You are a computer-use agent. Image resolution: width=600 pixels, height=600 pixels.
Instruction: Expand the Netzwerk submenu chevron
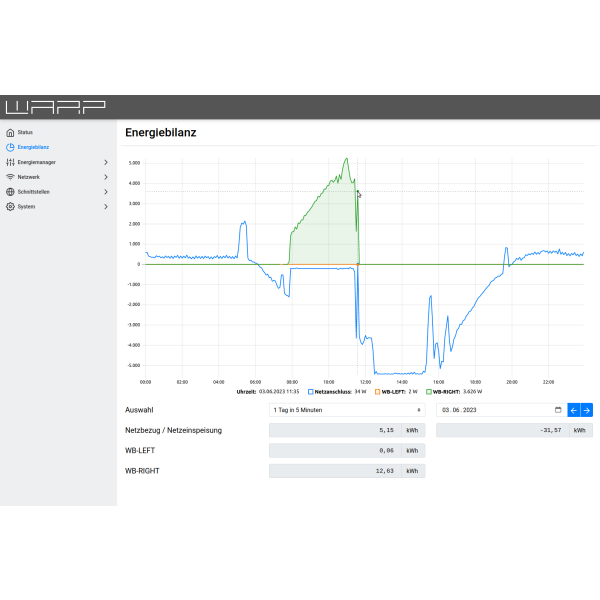pos(106,177)
